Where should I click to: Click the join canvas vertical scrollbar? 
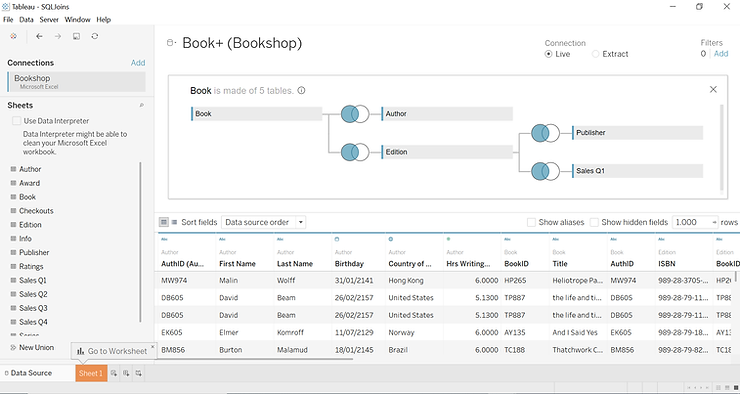(x=721, y=147)
